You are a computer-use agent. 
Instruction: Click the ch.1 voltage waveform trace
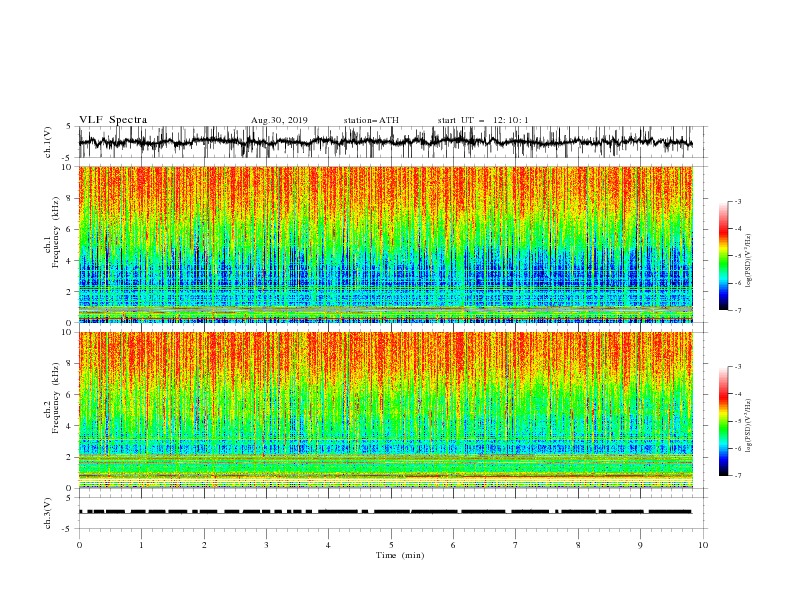tap(386, 142)
